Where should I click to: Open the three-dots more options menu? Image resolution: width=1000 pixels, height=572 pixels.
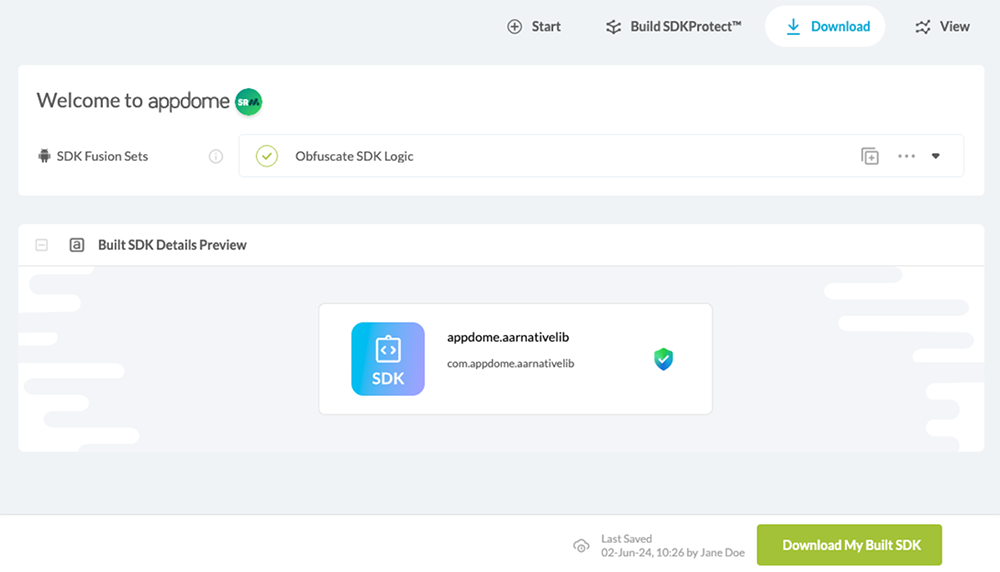906,156
